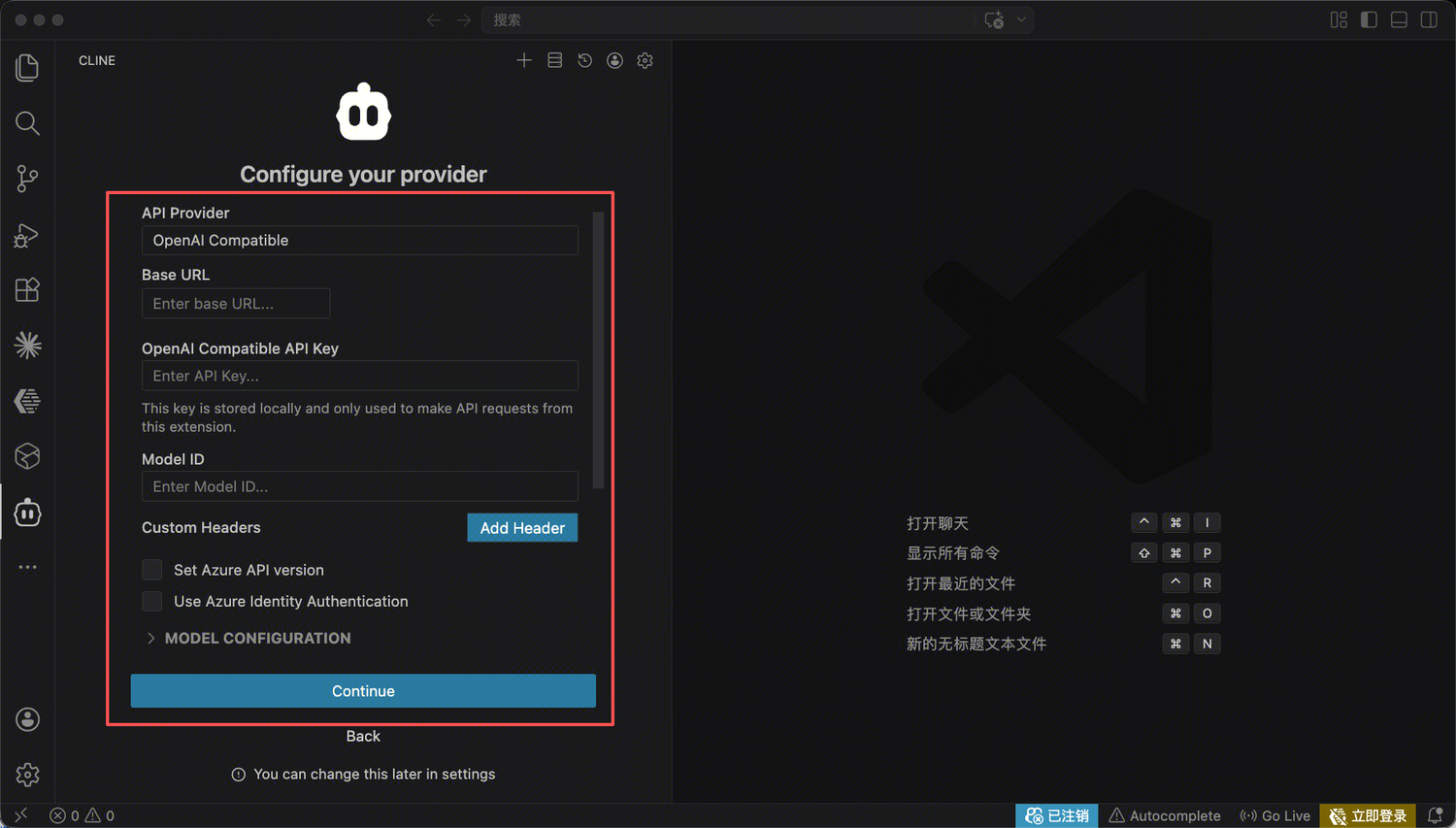
Task: Focus the OpenAI Compatible API Key field
Action: point(360,376)
